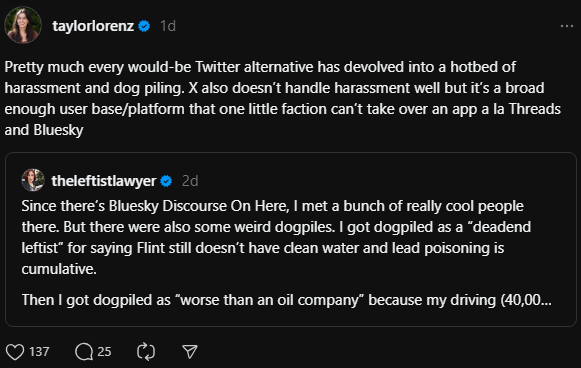Click the quoted line about oil company
Viewport: 581px width, 368px height.
(x=286, y=300)
